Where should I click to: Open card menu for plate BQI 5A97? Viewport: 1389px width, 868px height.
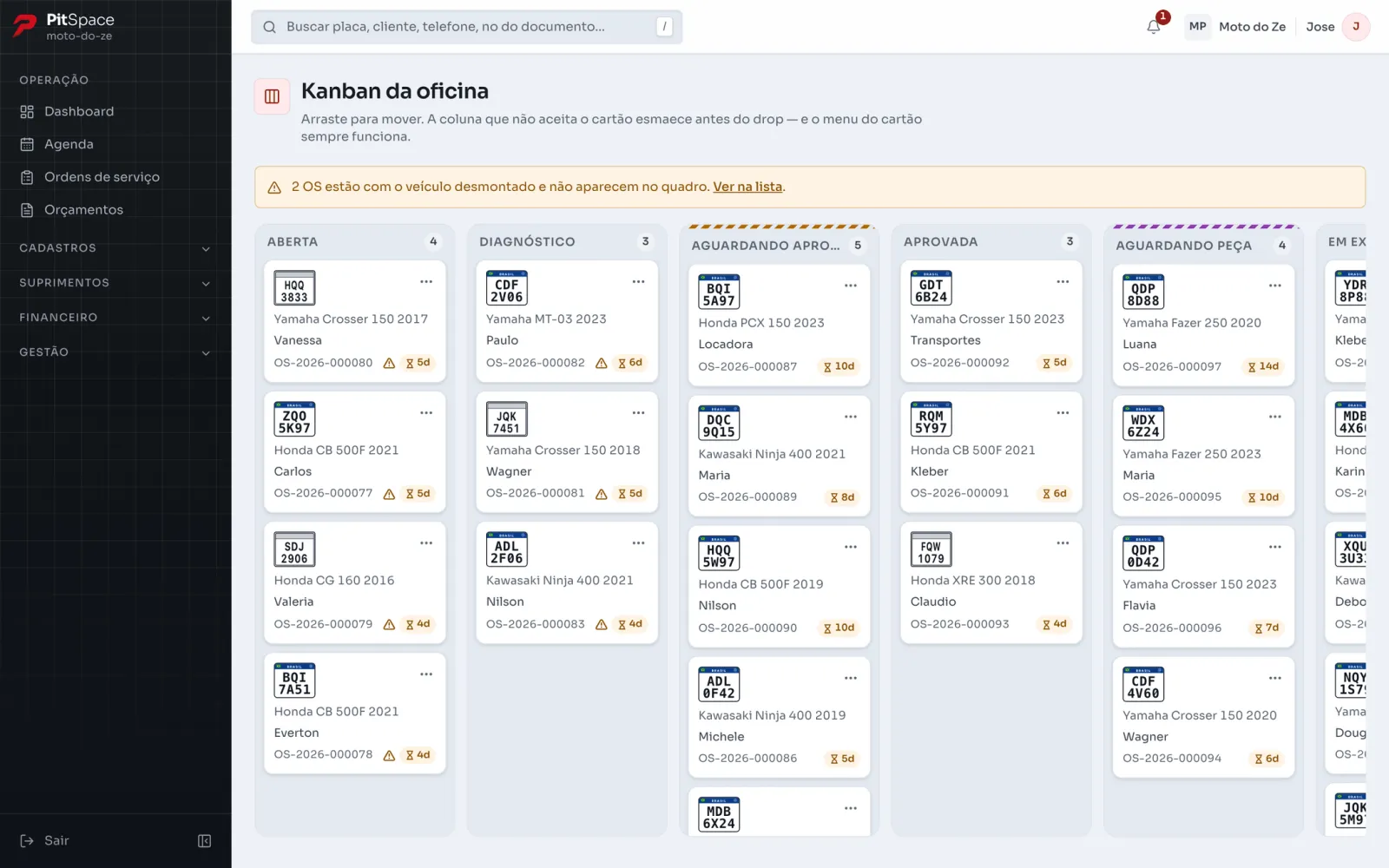[851, 286]
